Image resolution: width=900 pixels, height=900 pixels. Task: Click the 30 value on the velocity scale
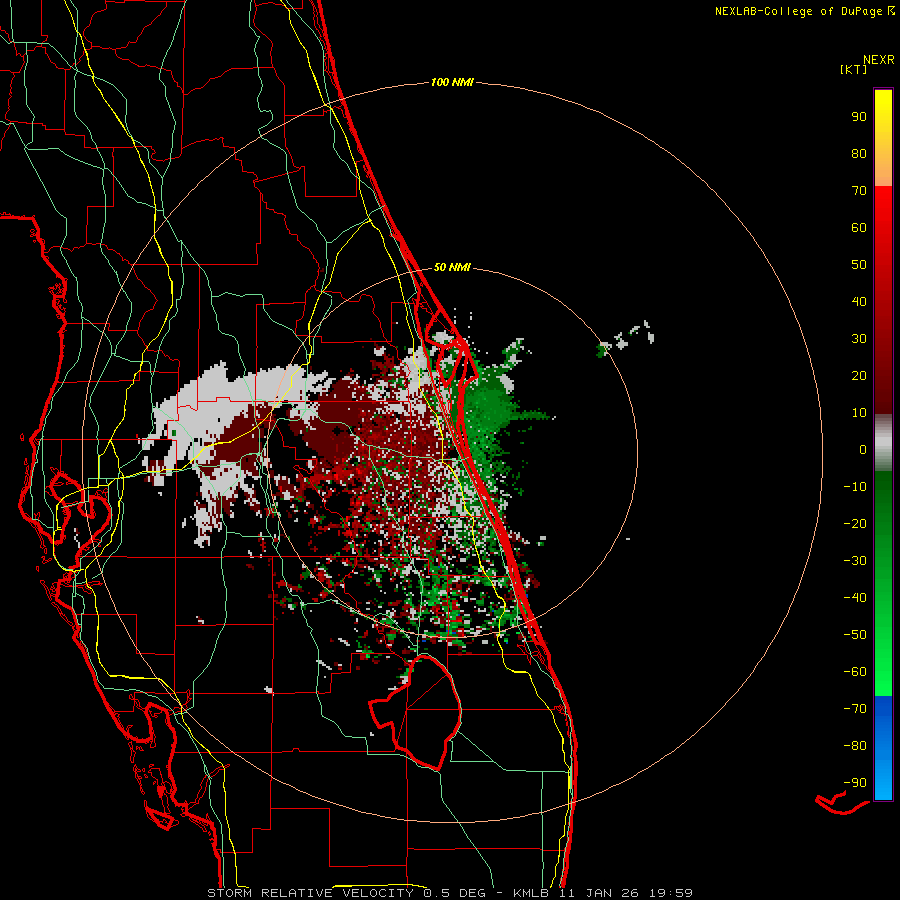click(x=859, y=339)
